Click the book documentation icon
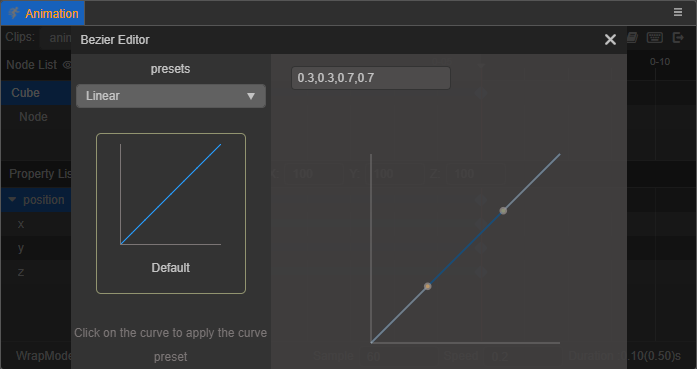The height and width of the screenshot is (369, 697). (633, 37)
